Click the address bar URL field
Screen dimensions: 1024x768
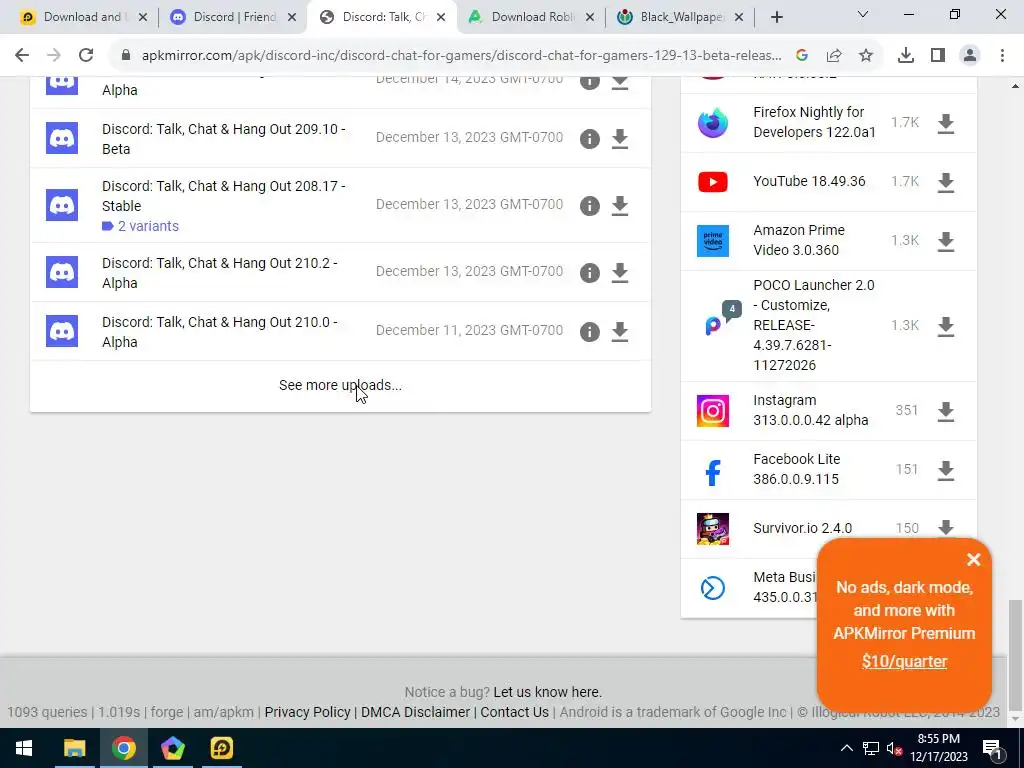[x=460, y=56]
